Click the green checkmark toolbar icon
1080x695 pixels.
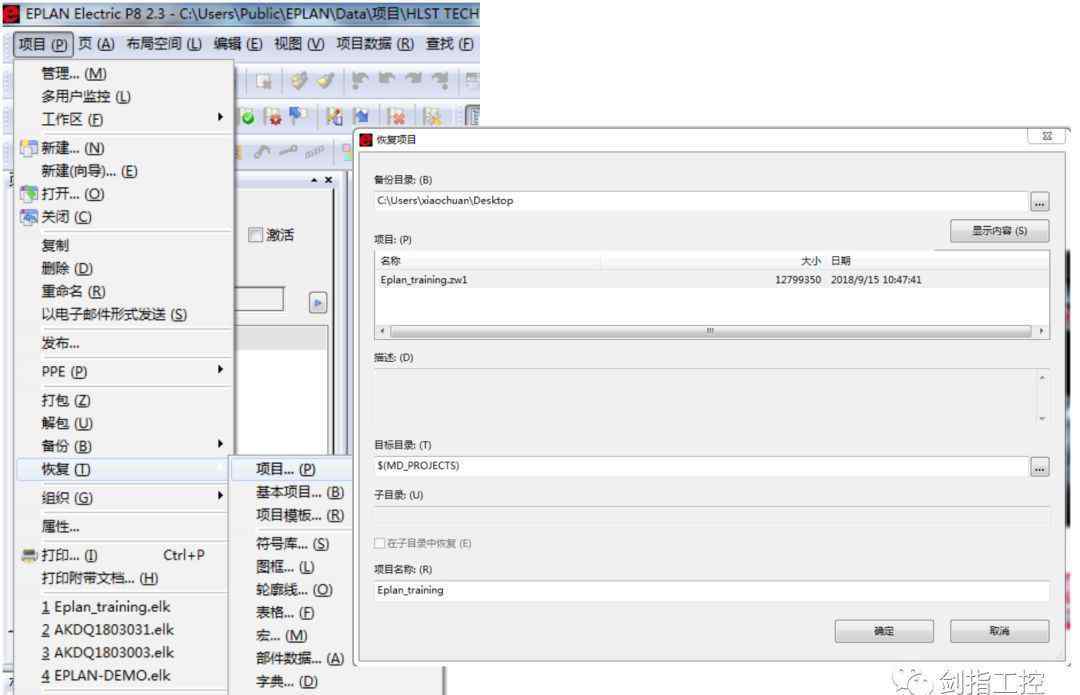[x=247, y=117]
